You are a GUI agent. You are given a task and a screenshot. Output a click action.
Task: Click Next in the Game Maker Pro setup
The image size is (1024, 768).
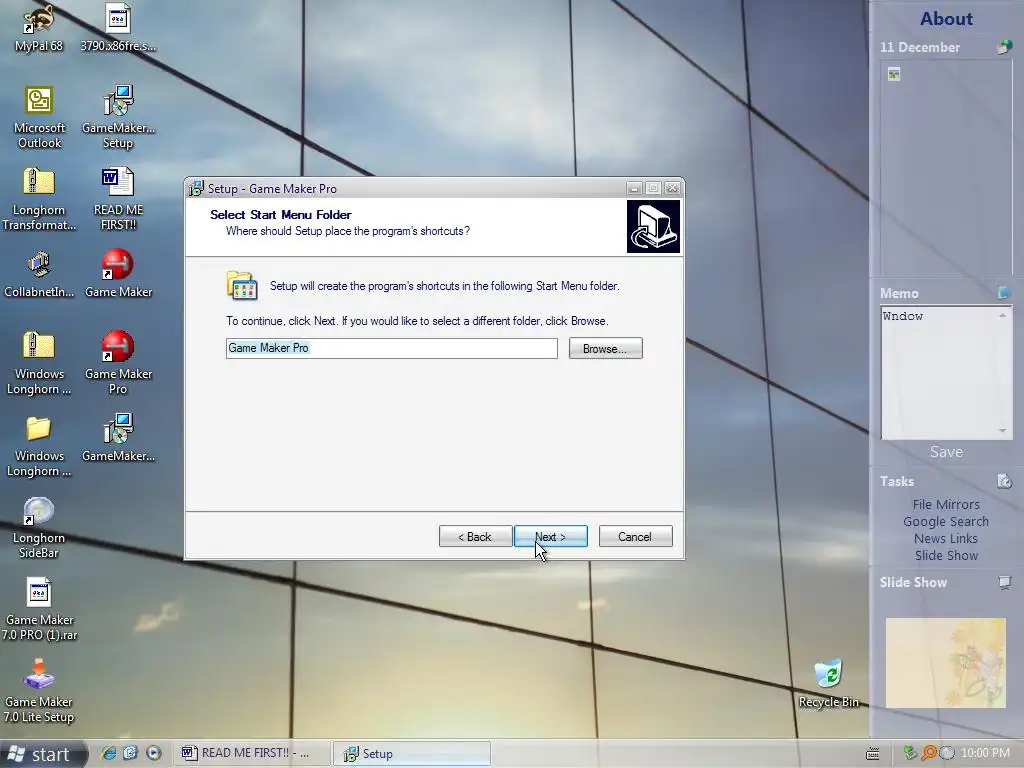551,536
